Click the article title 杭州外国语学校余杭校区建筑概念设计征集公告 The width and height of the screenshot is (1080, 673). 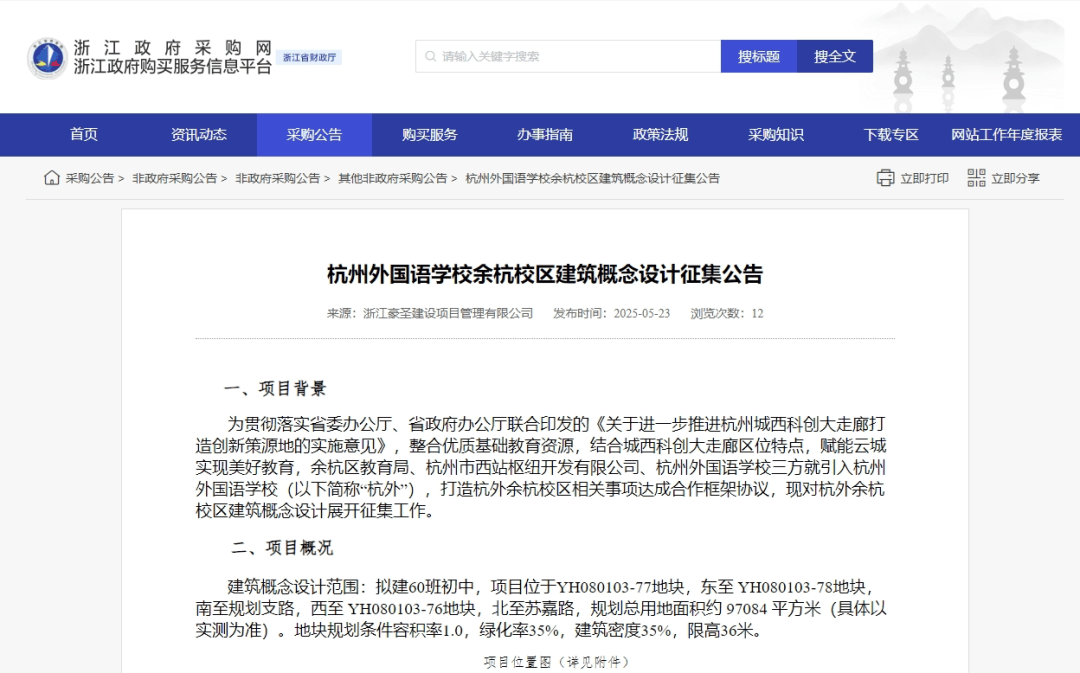(545, 274)
